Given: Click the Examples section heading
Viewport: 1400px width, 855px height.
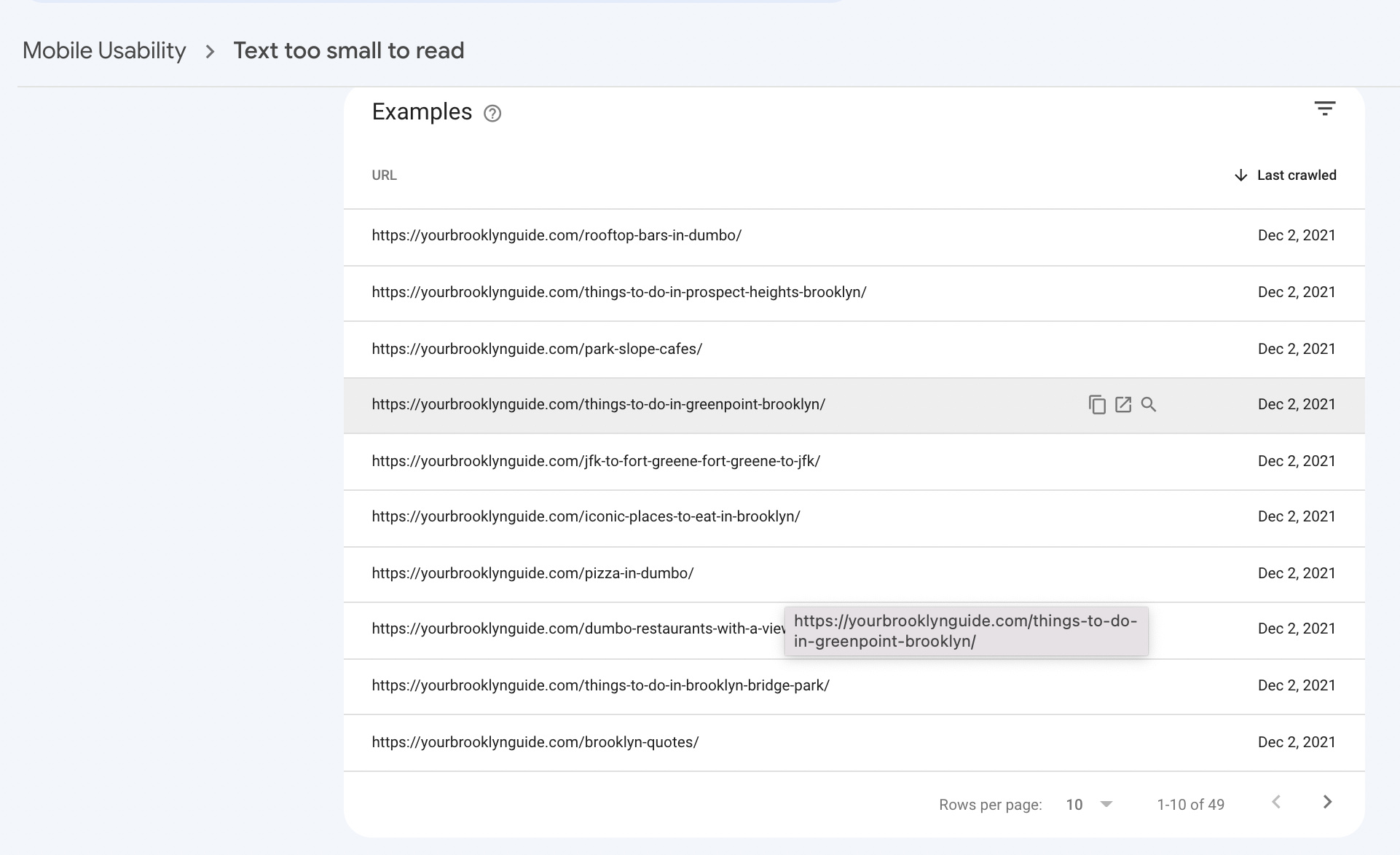Looking at the screenshot, I should (x=422, y=112).
